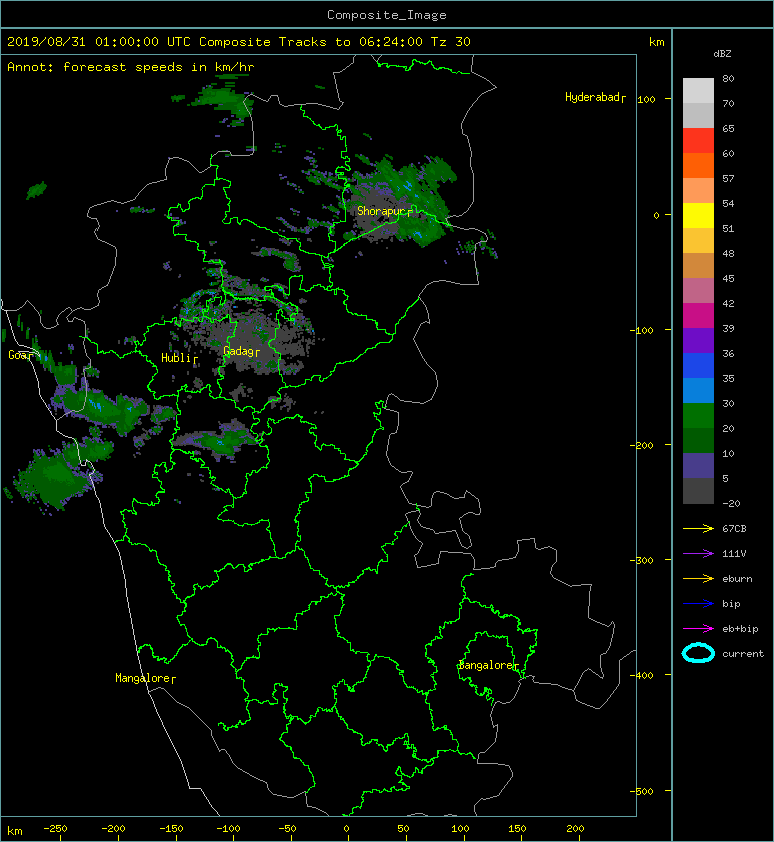Click the -250 tick on horizontal axis

point(55,829)
